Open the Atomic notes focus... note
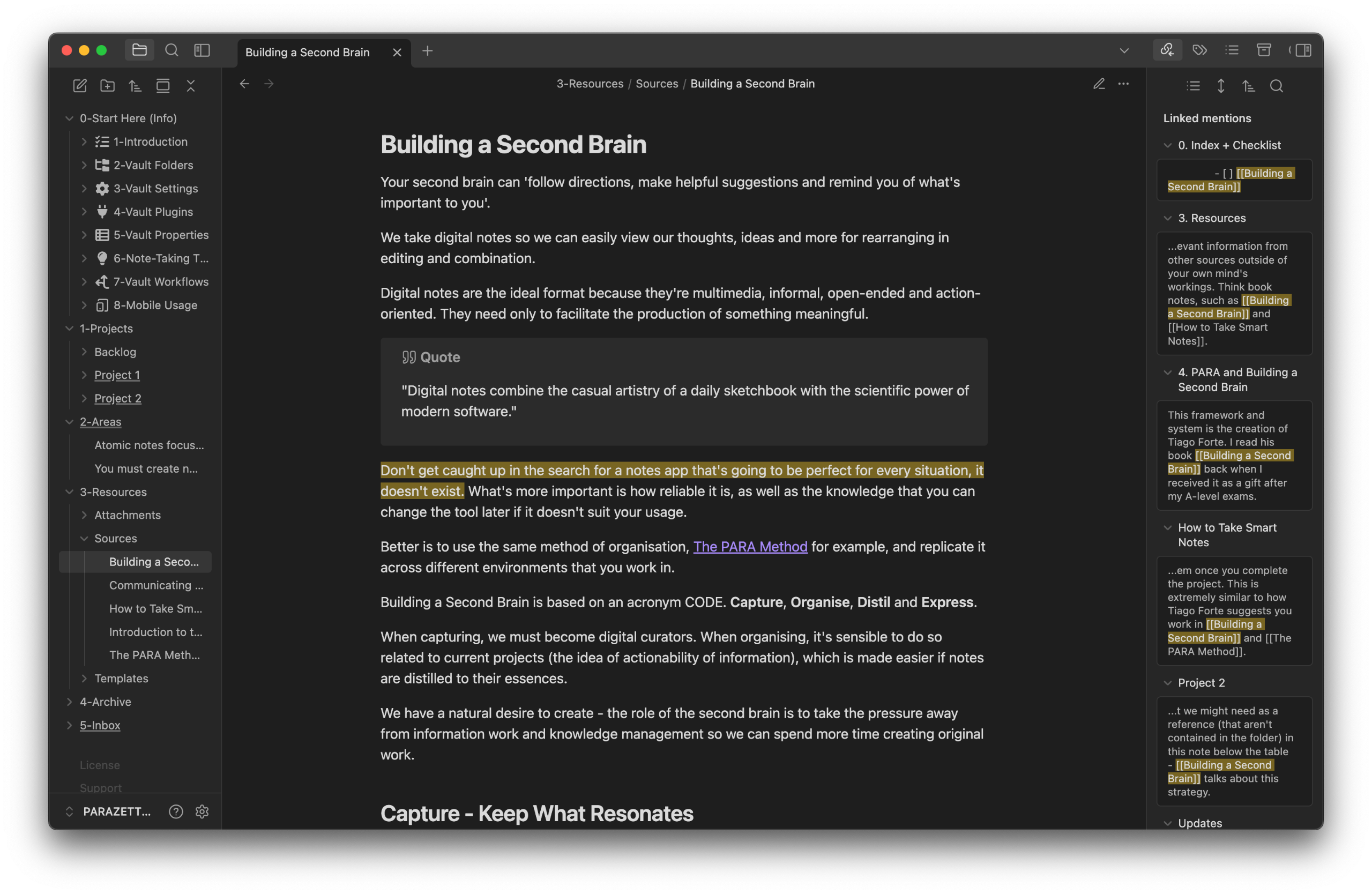1372x894 pixels. coord(149,445)
